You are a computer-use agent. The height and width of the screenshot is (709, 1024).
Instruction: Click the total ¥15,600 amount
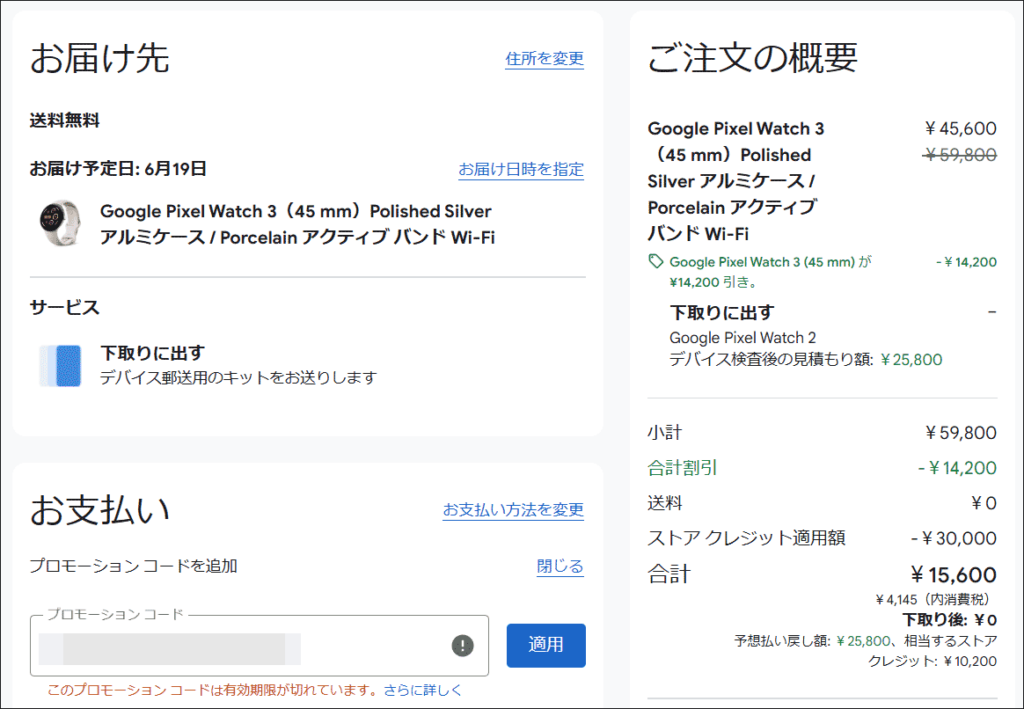pos(954,575)
